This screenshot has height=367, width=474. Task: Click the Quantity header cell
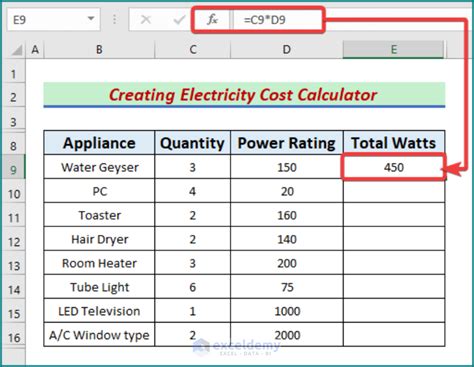[x=193, y=143]
